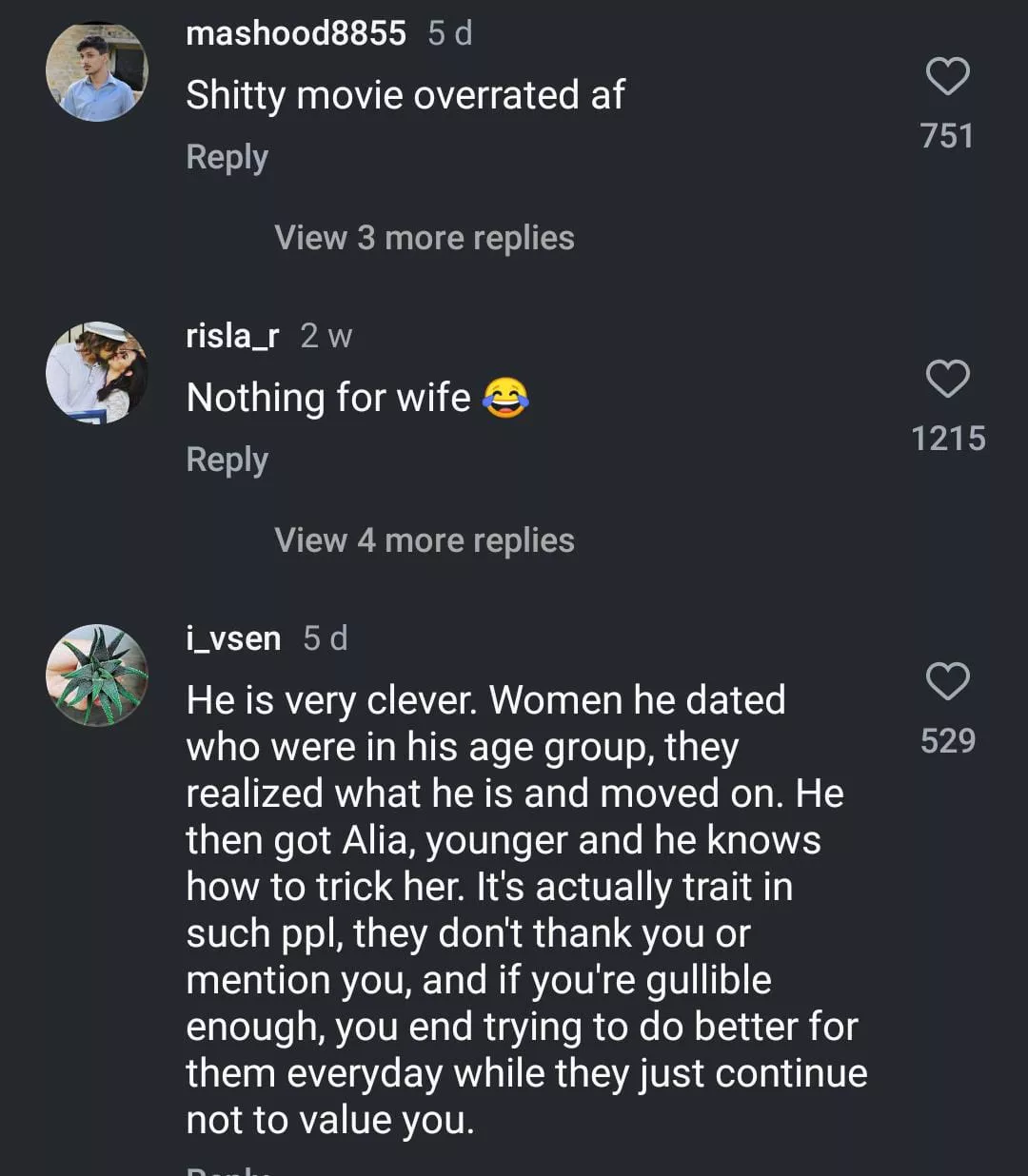Go to the i_vsen username link

[x=234, y=638]
